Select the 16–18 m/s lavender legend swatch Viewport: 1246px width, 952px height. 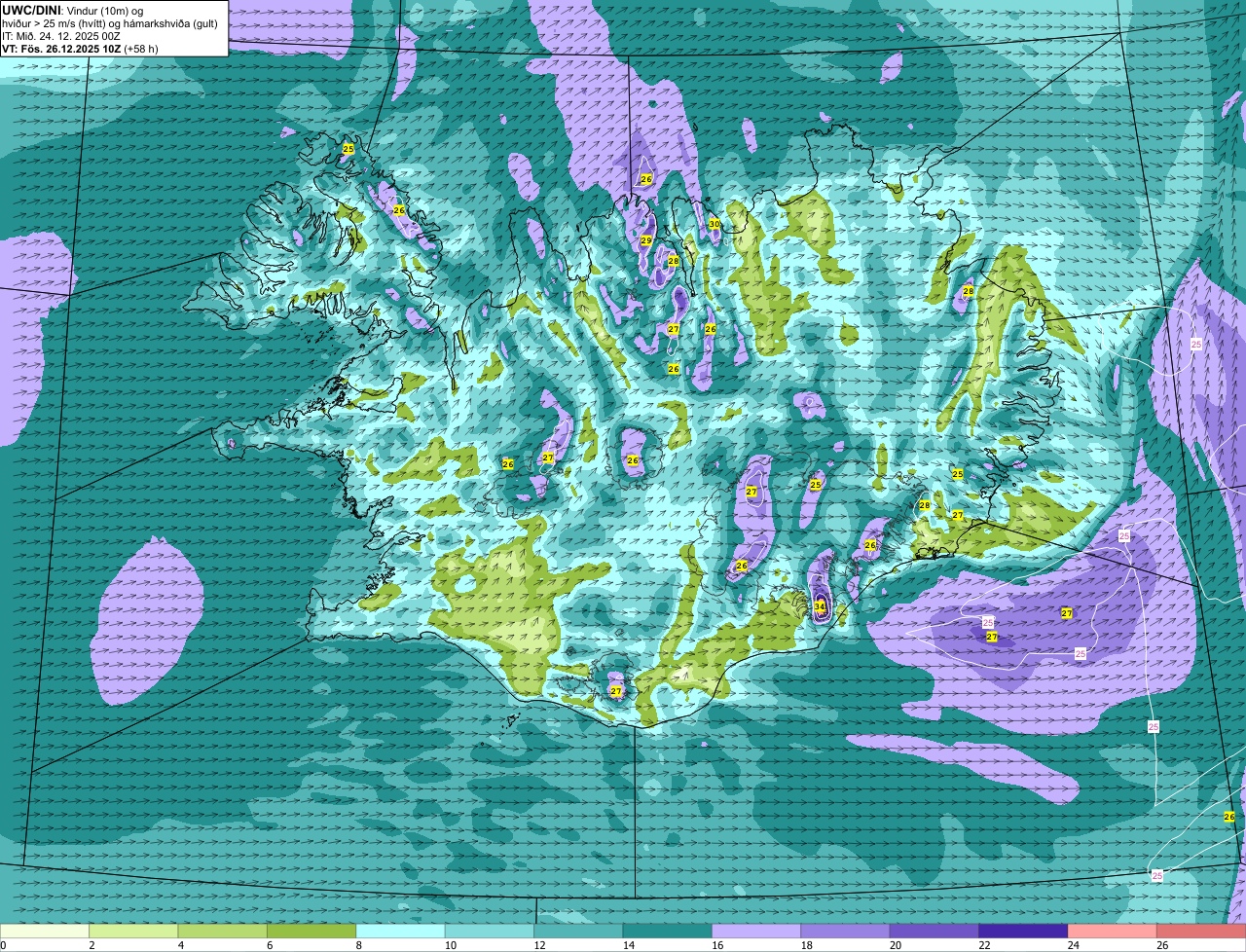pos(756,931)
